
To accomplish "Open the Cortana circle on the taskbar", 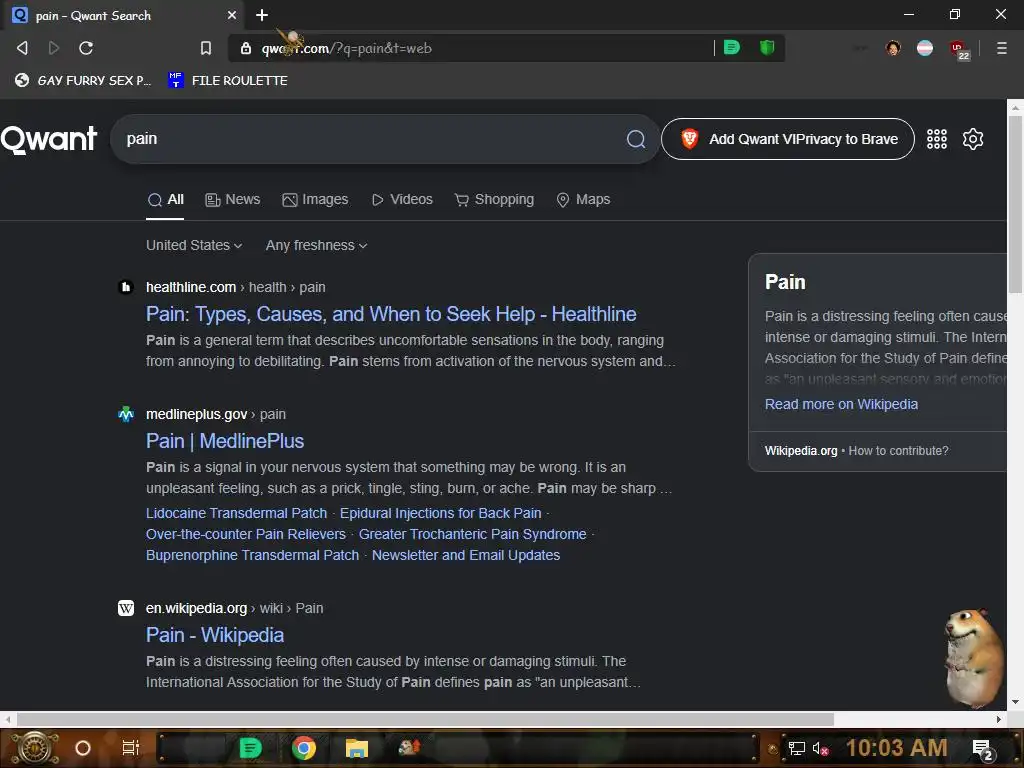I will click(x=82, y=748).
